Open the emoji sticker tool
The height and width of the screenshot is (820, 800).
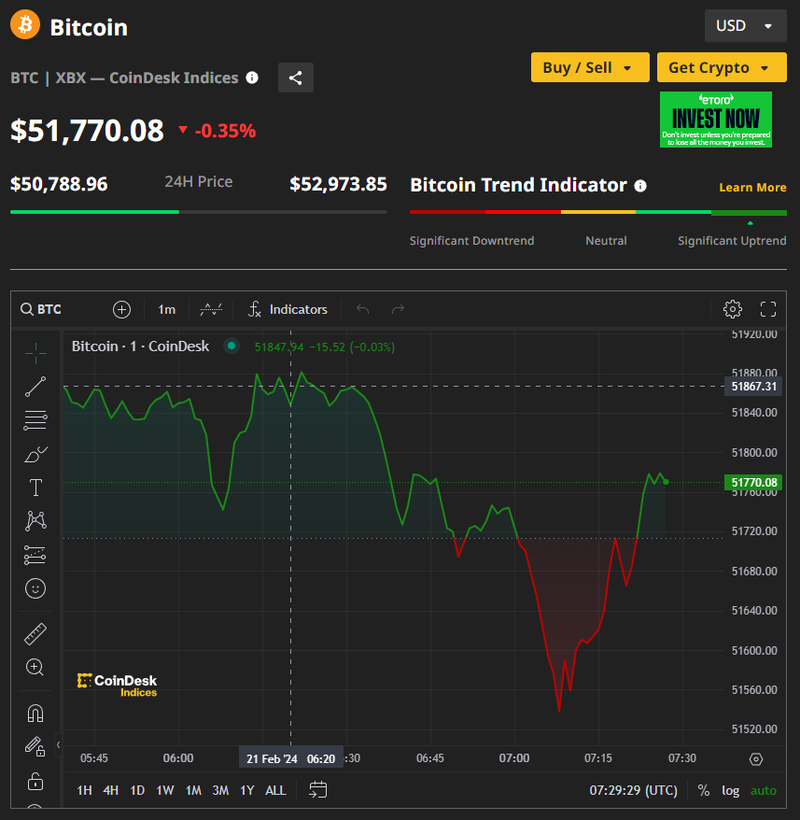click(36, 589)
